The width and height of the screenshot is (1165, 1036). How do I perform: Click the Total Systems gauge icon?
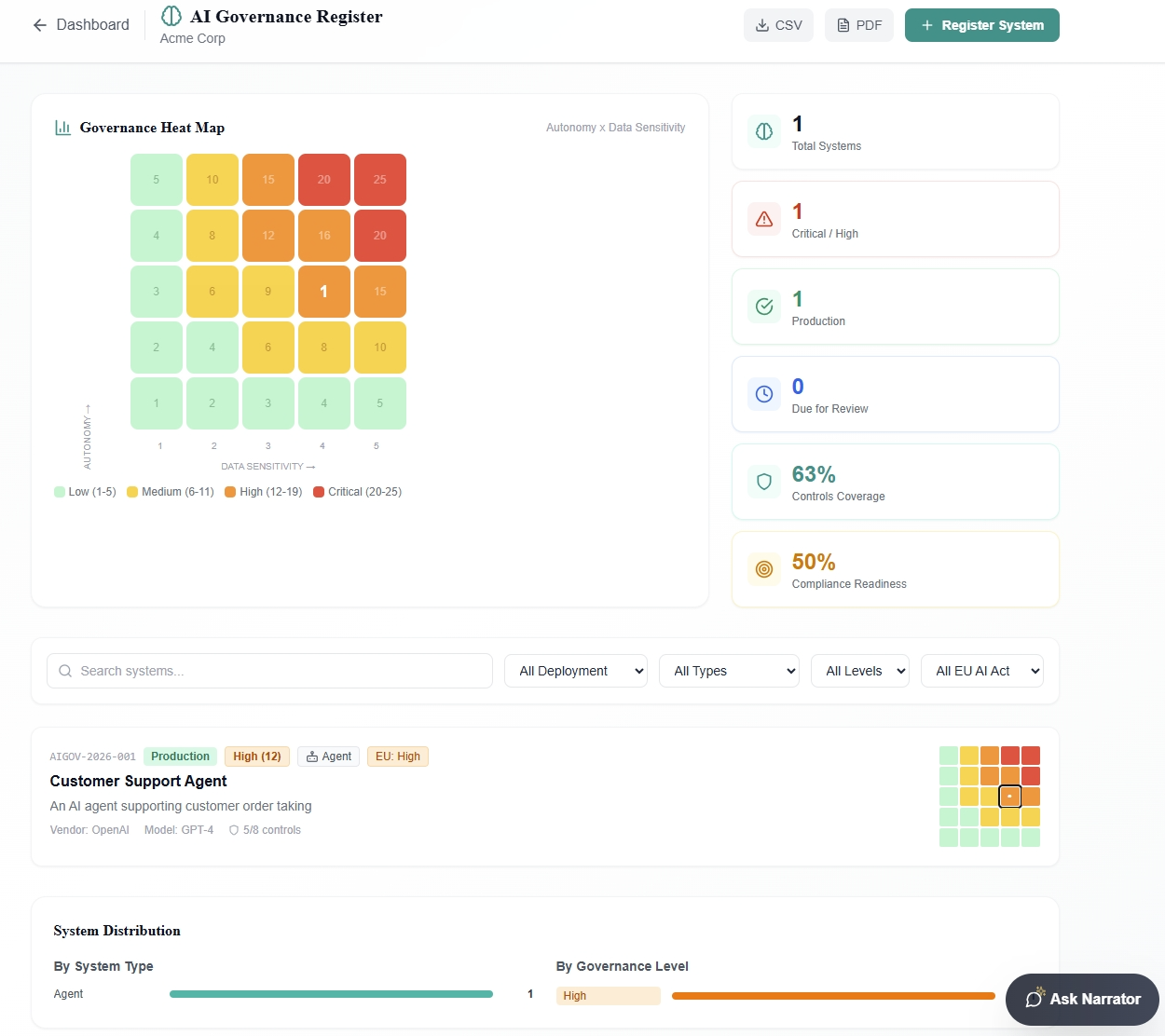point(764,131)
